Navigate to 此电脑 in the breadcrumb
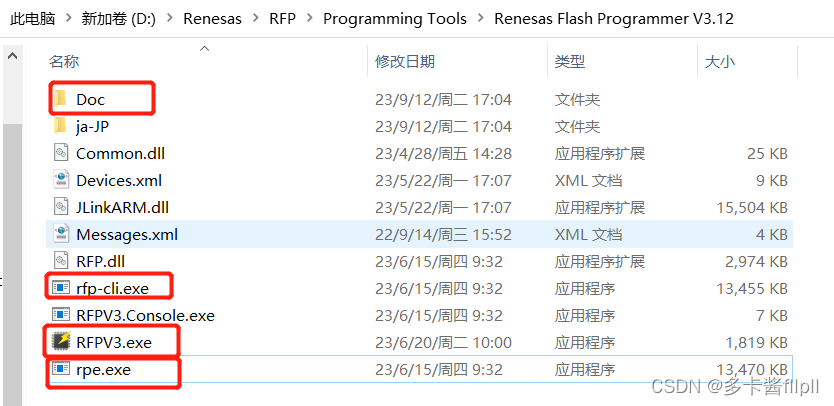The height and width of the screenshot is (406, 834). pos(32,19)
